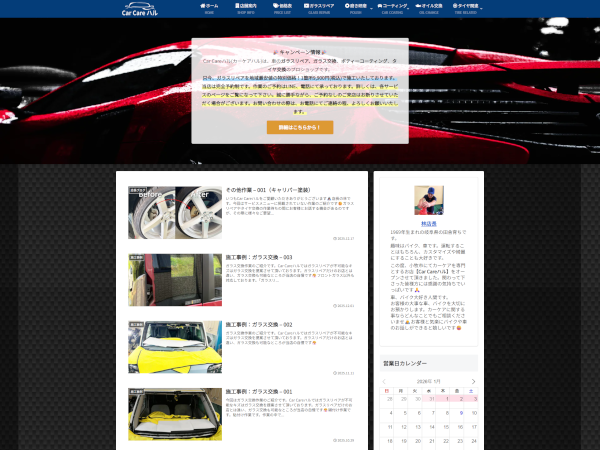Click the shop owner profile photo
This screenshot has width=600, height=450.
[427, 200]
